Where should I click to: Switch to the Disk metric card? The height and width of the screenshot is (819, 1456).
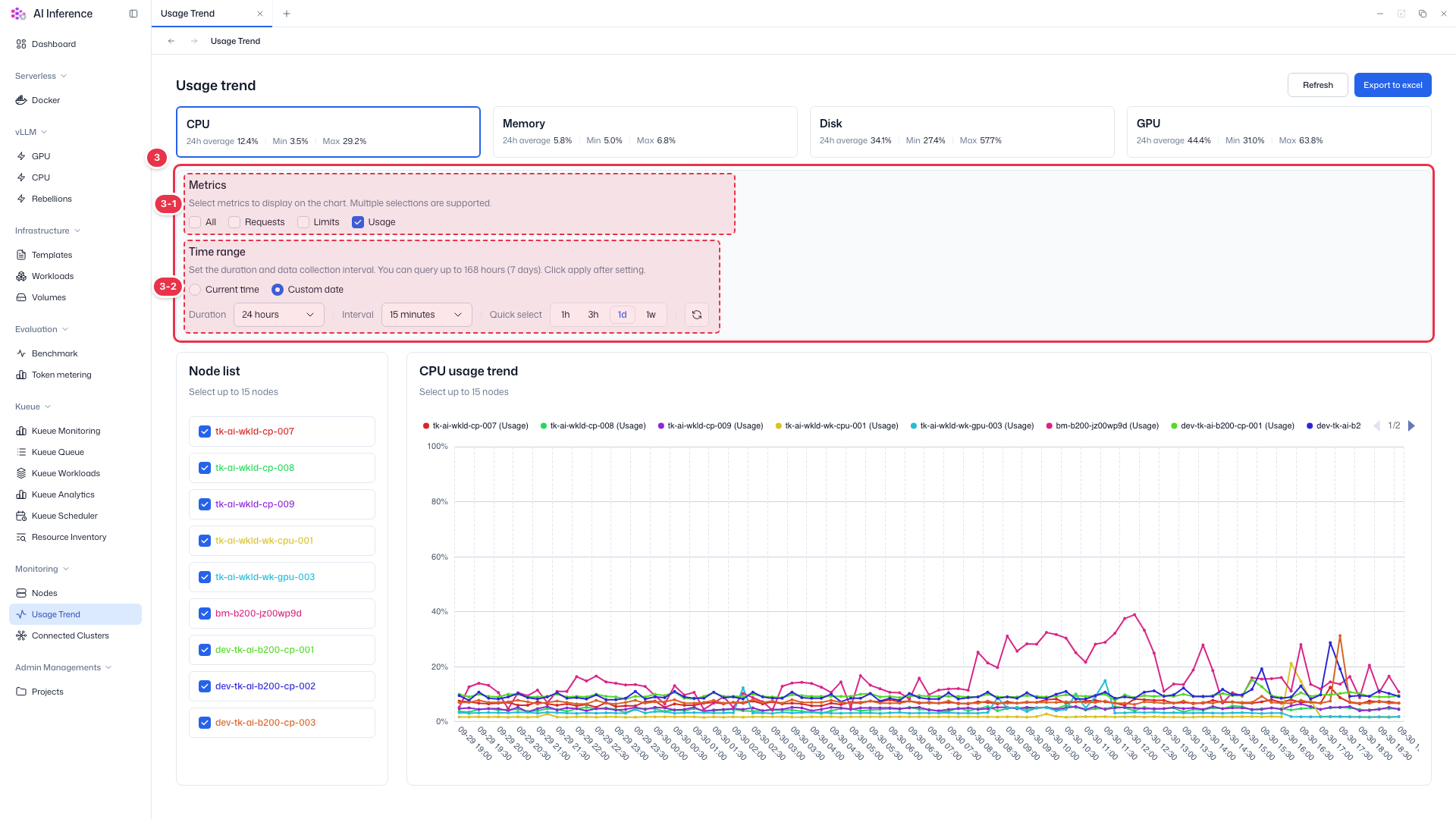(962, 132)
